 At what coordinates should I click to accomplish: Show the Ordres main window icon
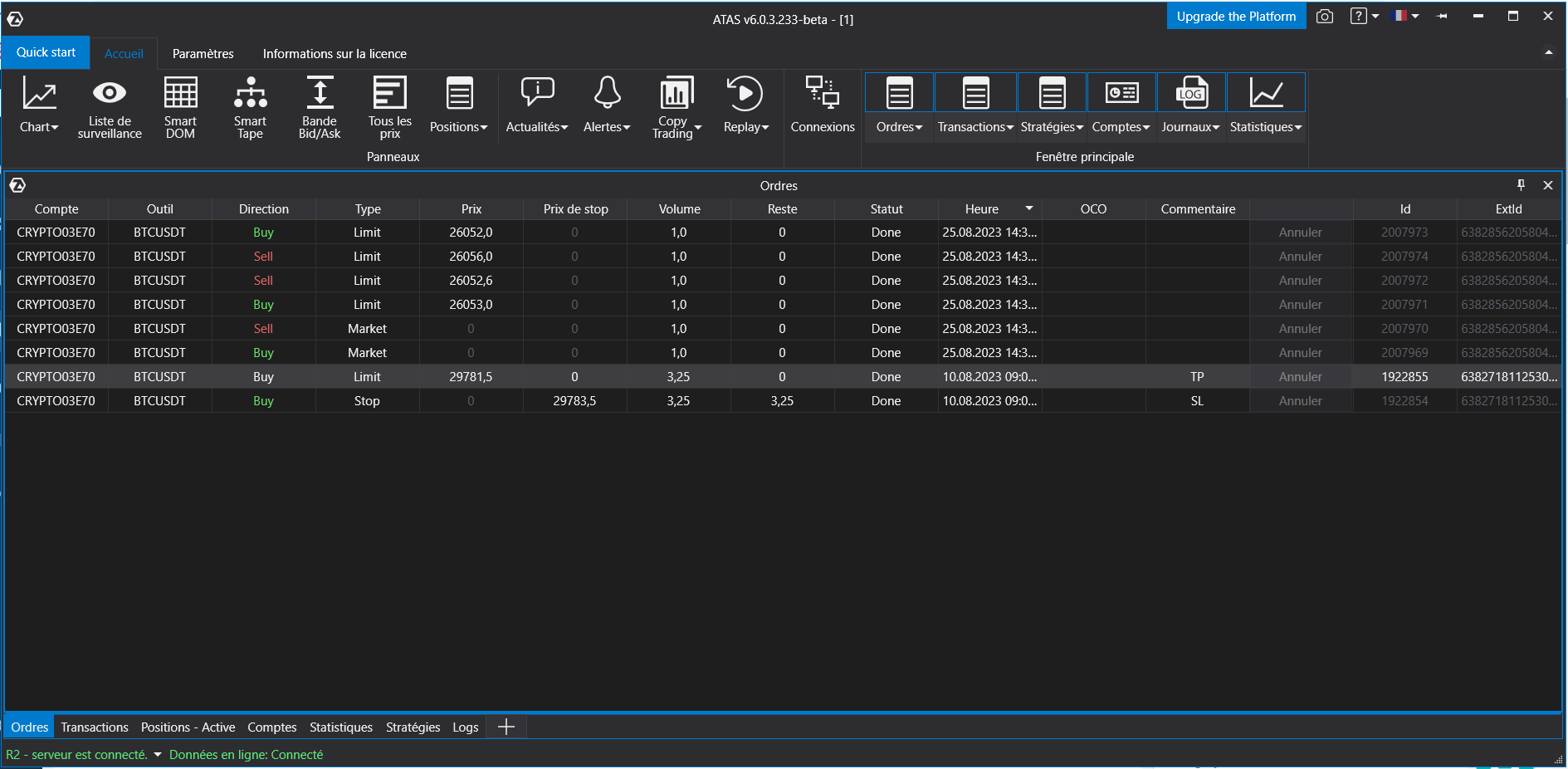click(x=900, y=93)
